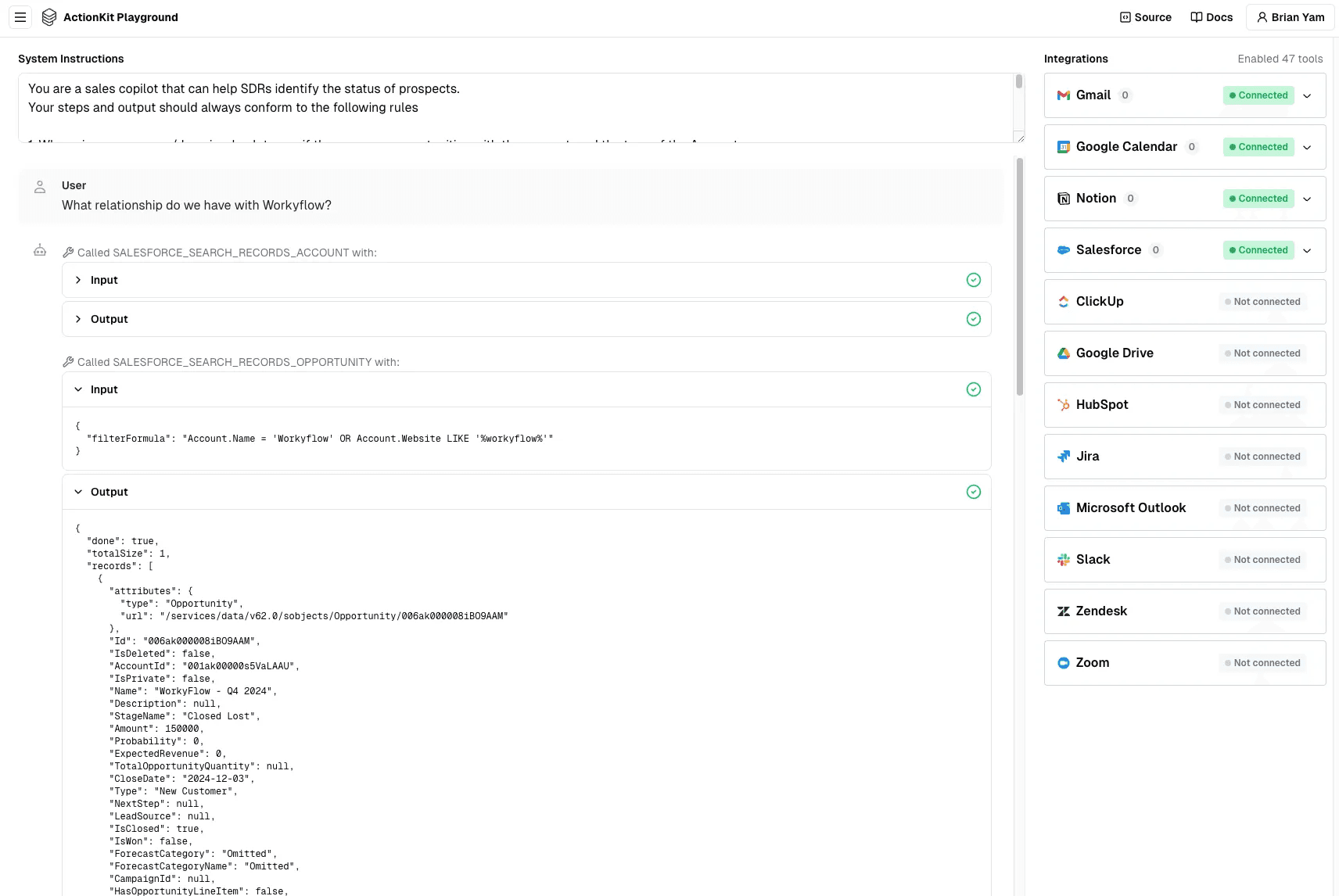Expand the Salesforce integration chevron
This screenshot has height=896, width=1339.
[1307, 250]
